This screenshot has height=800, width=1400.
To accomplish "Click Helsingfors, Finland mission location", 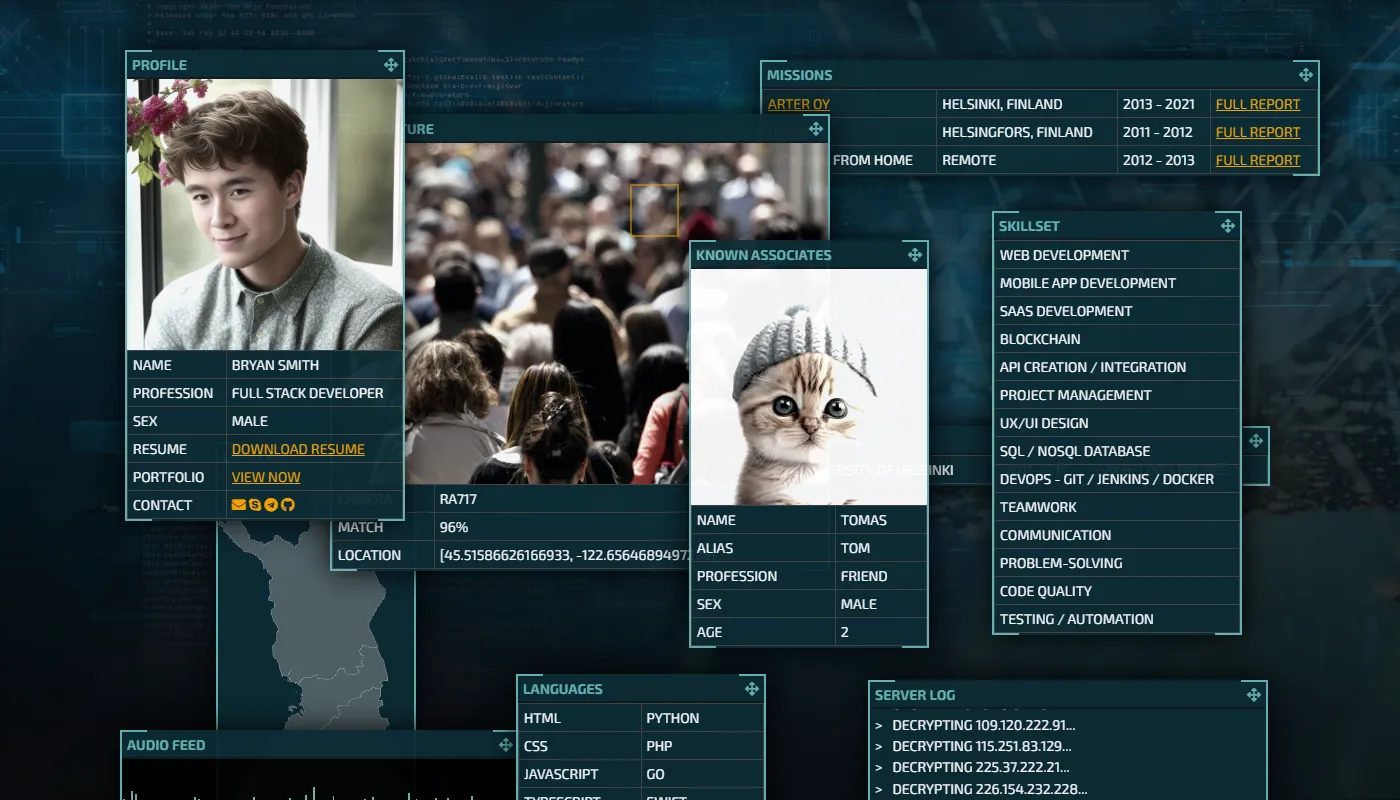I will click(1017, 132).
